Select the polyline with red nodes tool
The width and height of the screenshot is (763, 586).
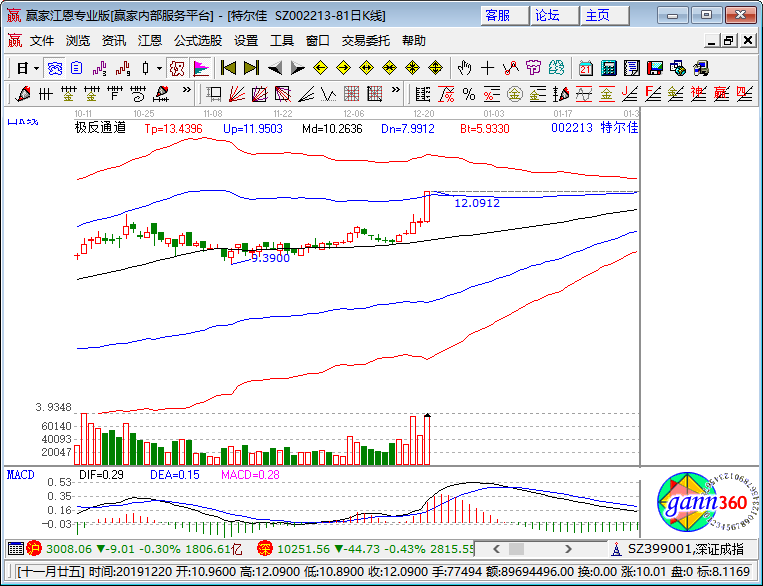pos(510,68)
